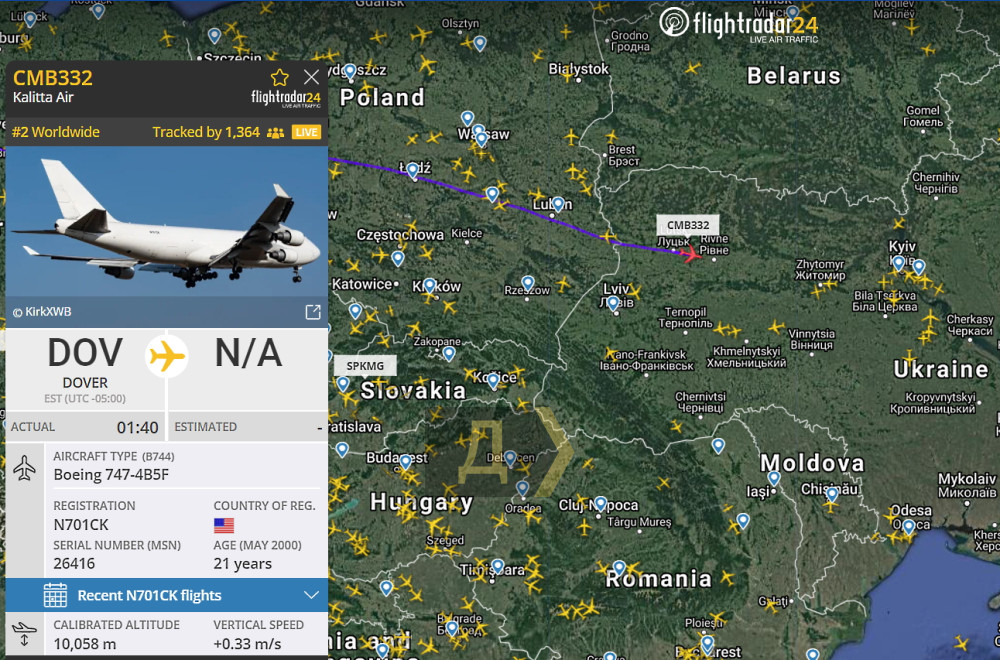Close the CMB332 flight details panel
This screenshot has height=660, width=1000.
tap(311, 77)
